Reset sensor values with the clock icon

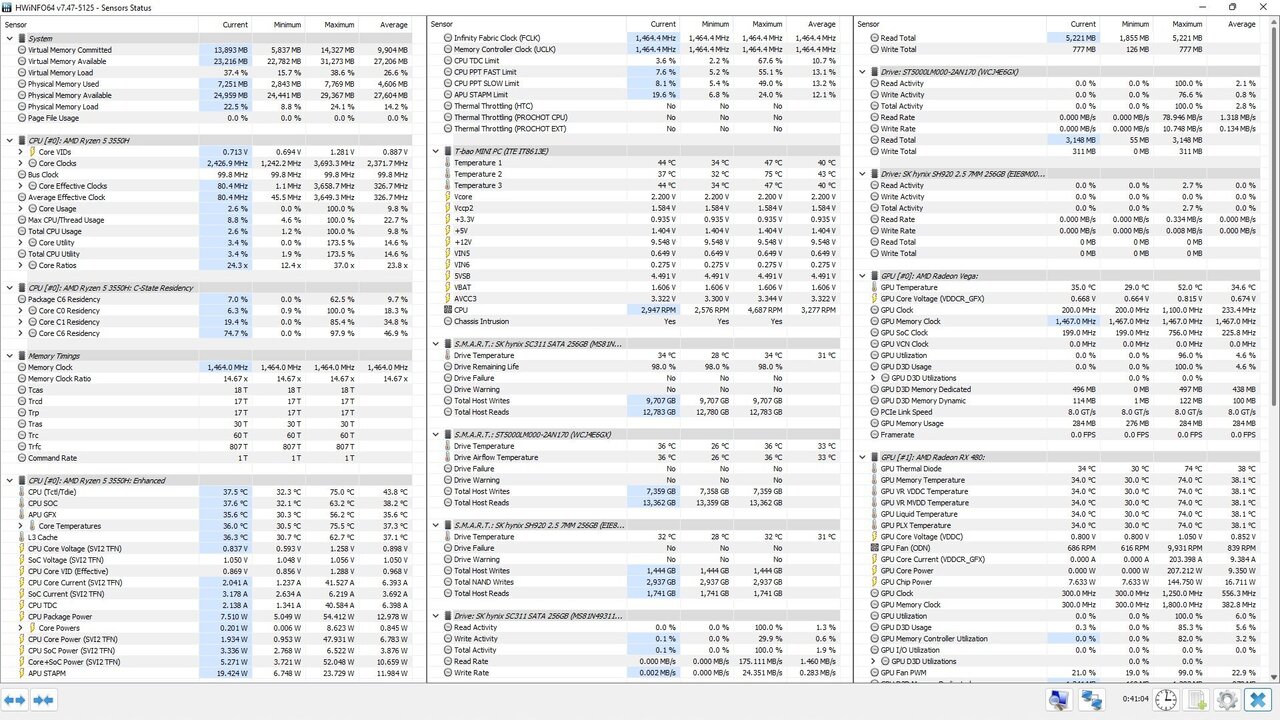1166,700
